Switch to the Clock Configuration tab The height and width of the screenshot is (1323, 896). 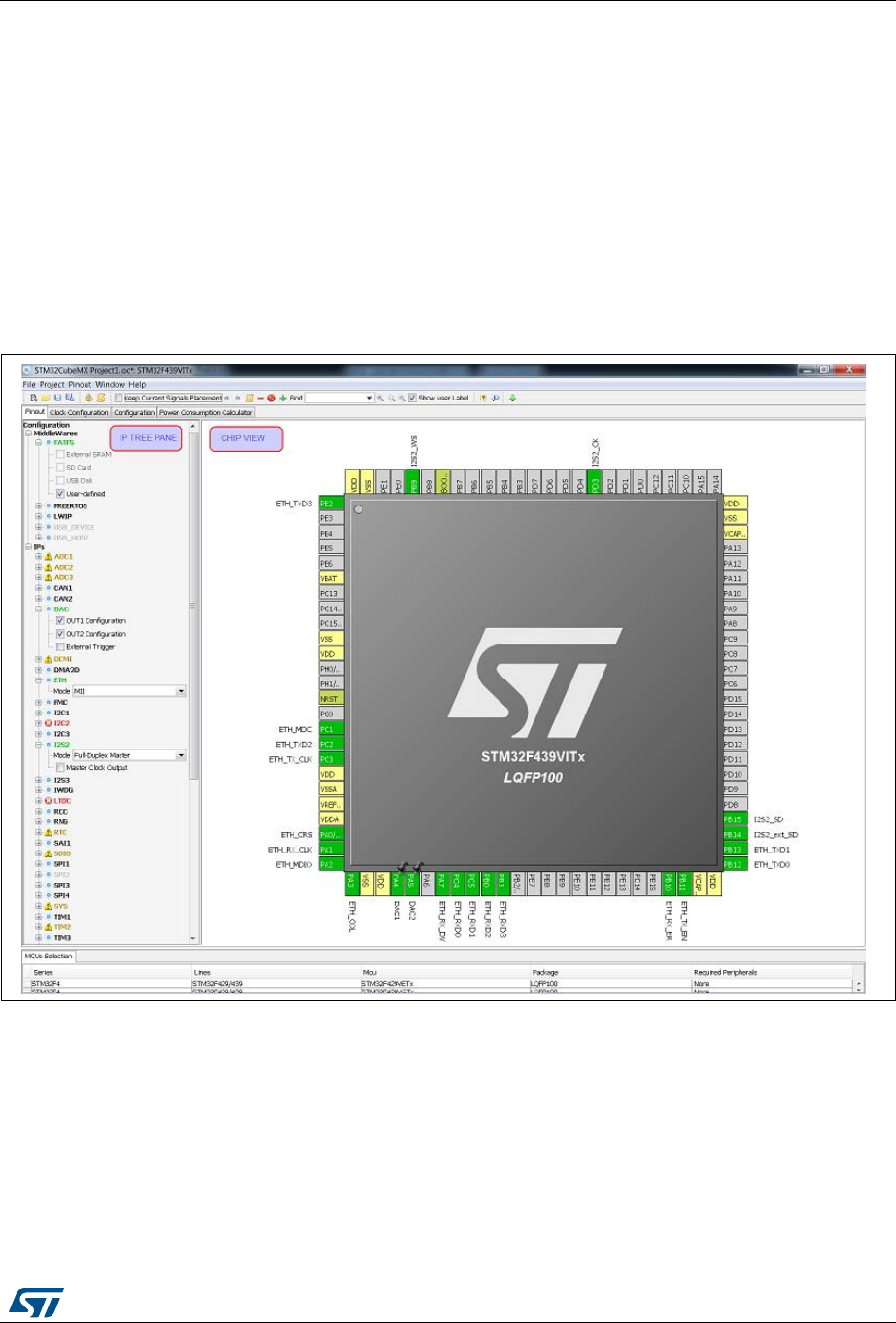(79, 412)
